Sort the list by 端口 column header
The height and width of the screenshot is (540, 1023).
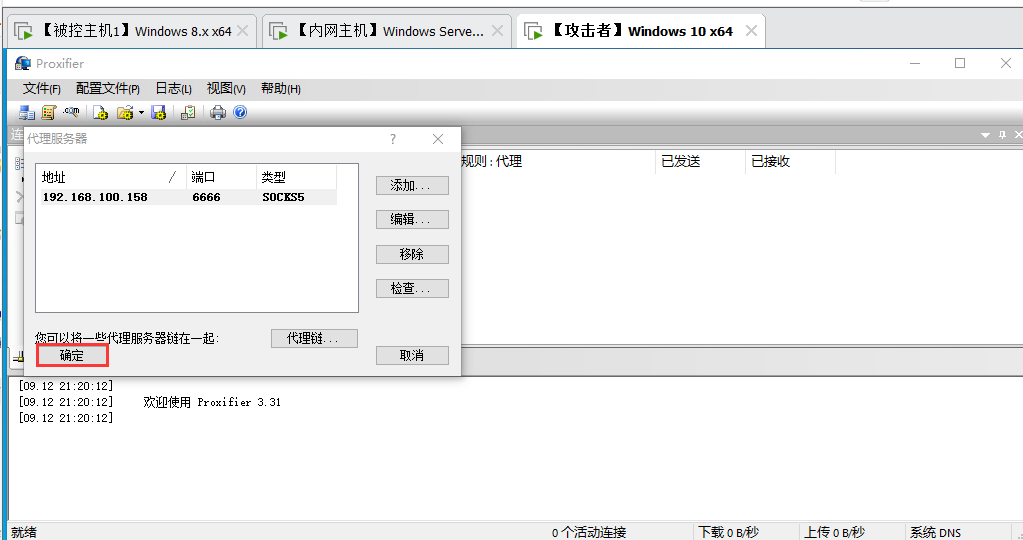220,177
